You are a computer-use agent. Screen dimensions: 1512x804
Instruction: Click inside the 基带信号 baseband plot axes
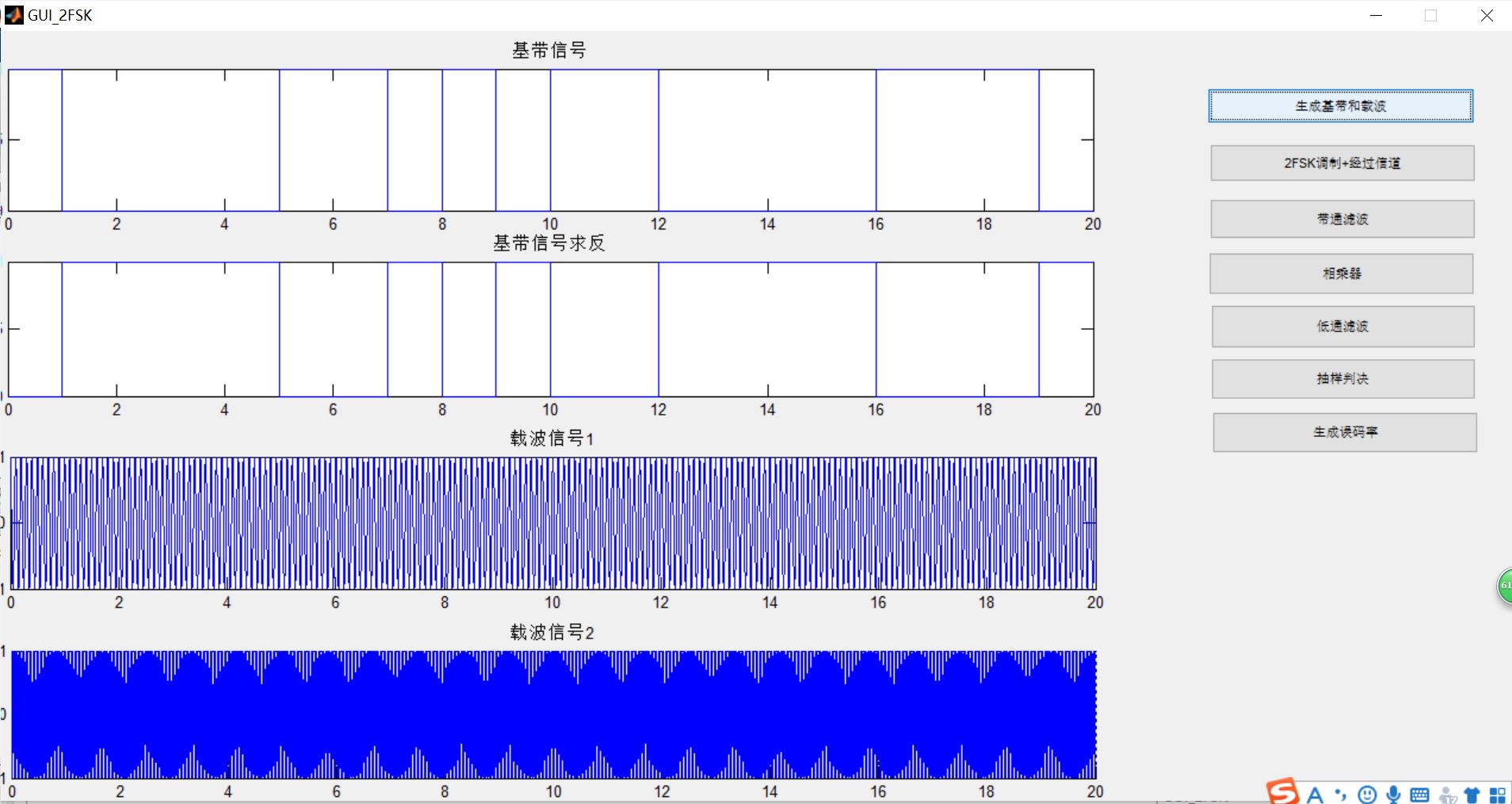pyautogui.click(x=551, y=140)
